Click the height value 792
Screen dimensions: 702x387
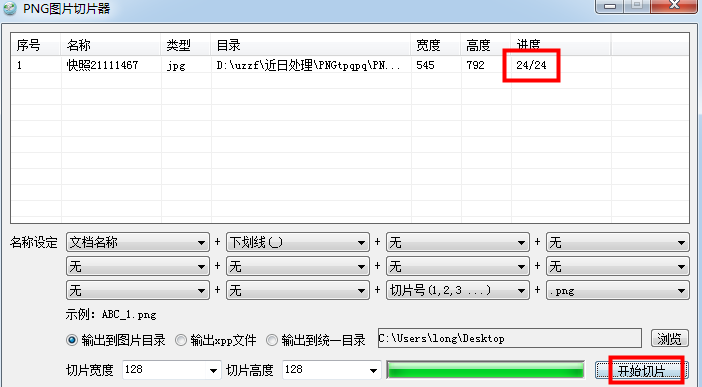(475, 65)
